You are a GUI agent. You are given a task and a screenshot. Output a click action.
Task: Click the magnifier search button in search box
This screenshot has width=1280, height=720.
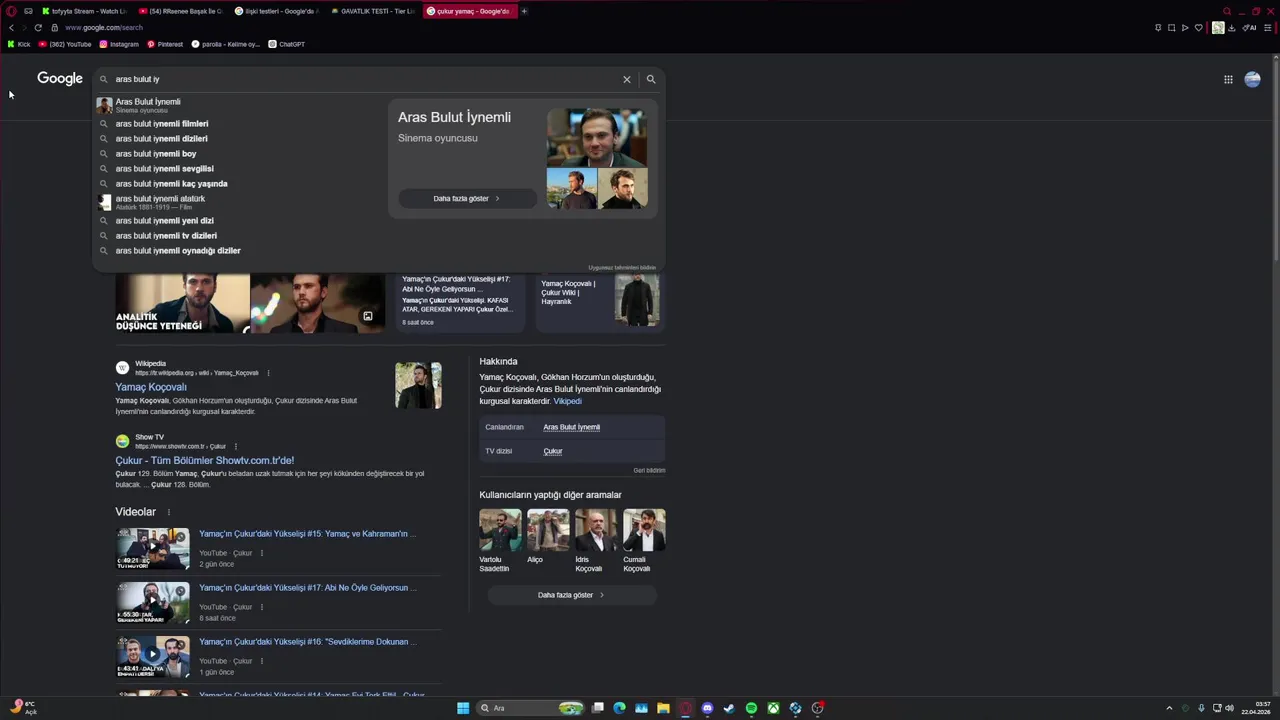(651, 79)
